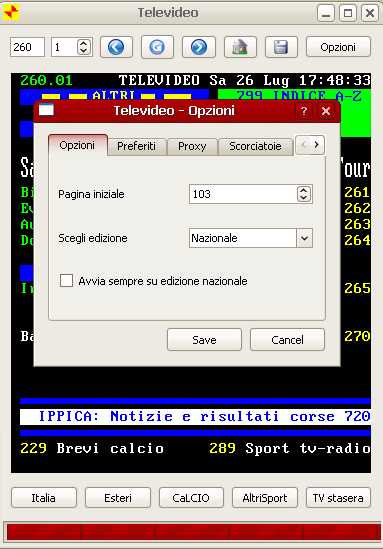
Task: Adjust the Pagina iniziale spinner arrows
Action: tap(304, 194)
